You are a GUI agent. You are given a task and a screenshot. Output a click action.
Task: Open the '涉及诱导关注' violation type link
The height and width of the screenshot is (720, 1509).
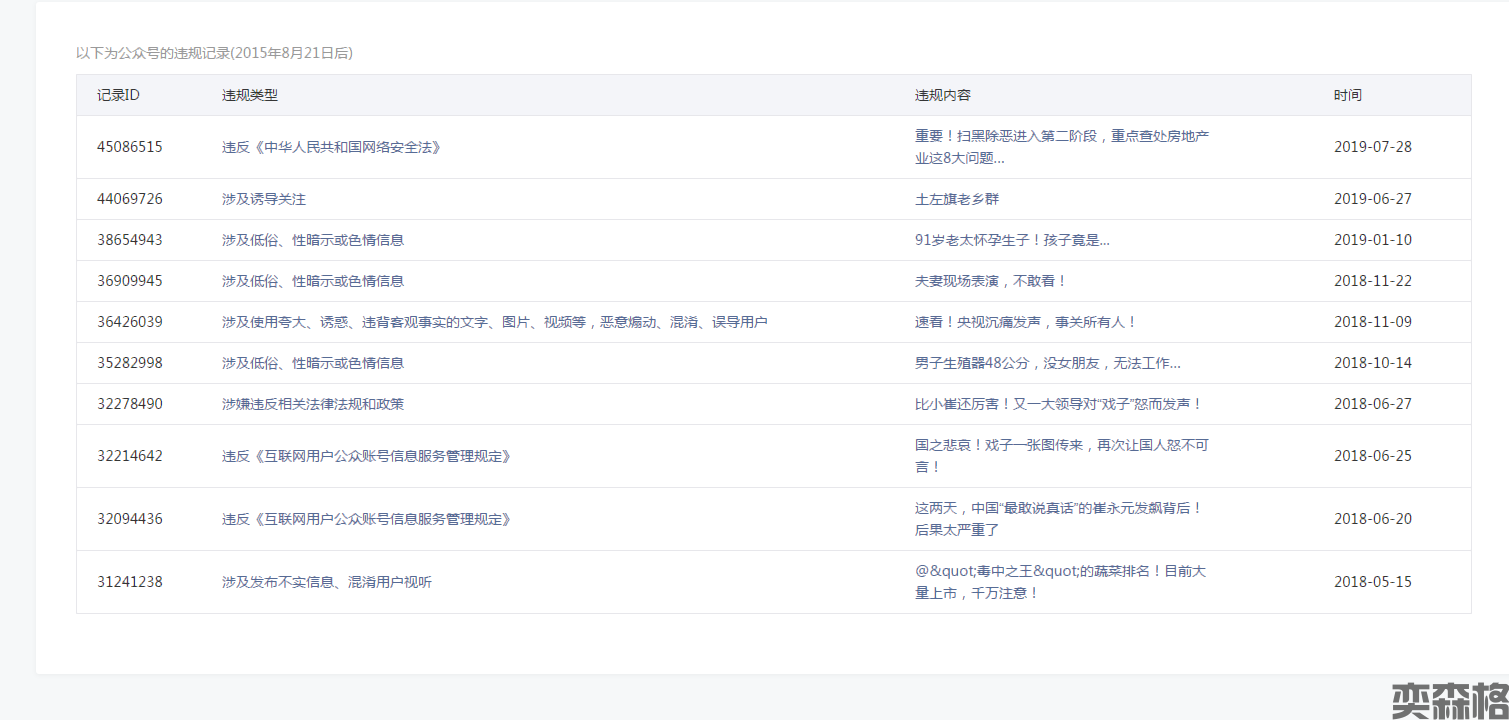point(263,199)
